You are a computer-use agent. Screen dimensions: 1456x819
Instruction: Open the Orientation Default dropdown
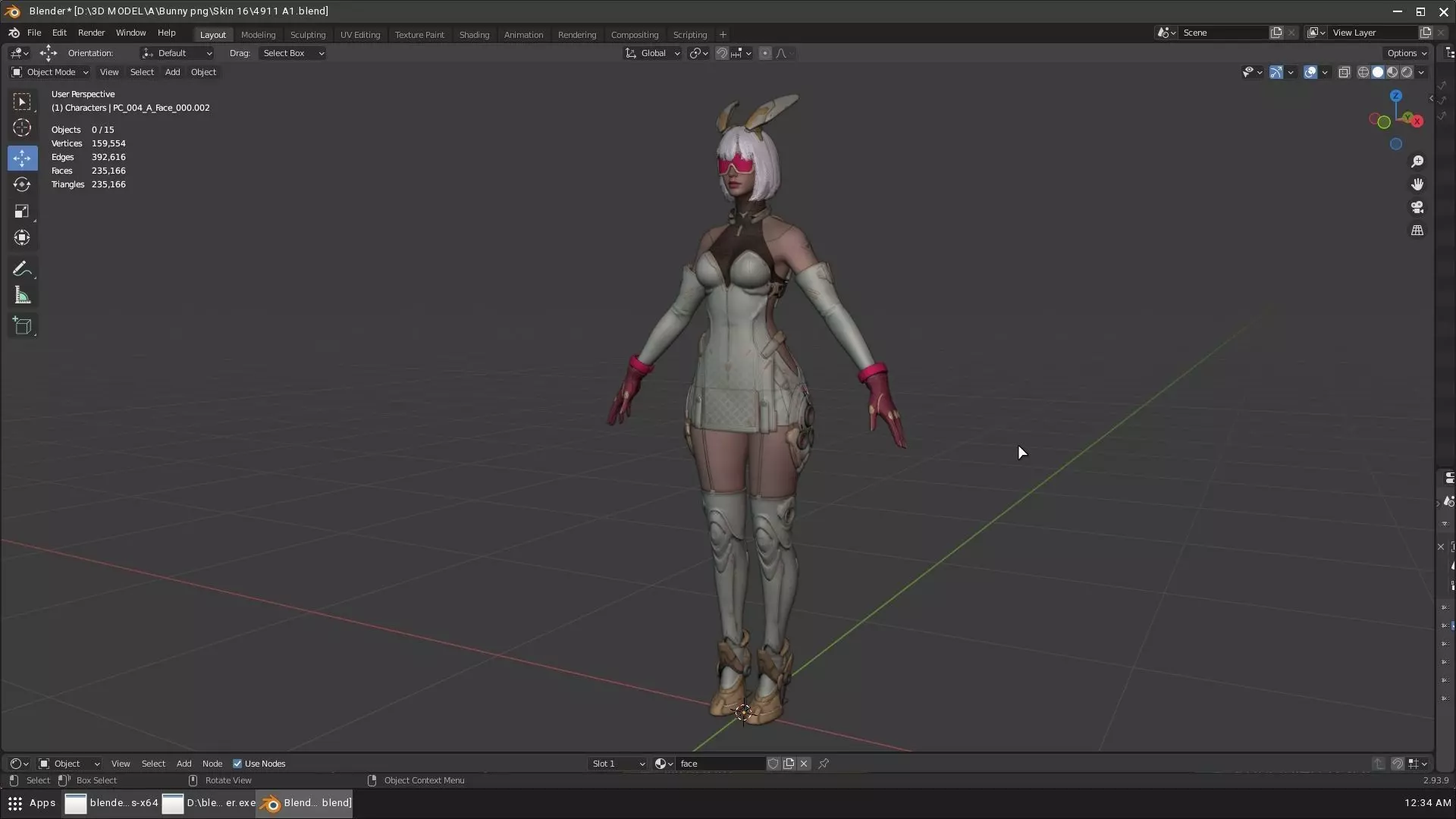[177, 53]
